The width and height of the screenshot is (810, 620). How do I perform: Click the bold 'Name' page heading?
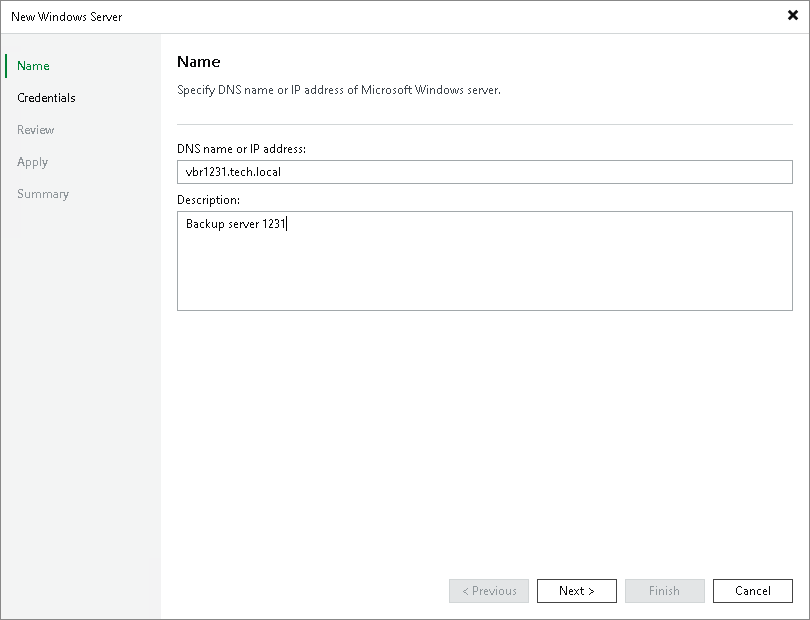[199, 61]
